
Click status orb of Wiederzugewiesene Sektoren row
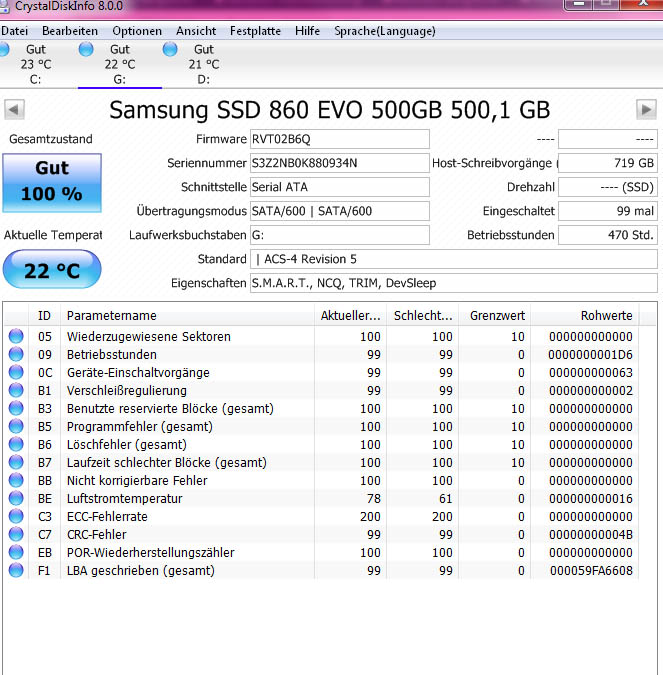[x=16, y=336]
